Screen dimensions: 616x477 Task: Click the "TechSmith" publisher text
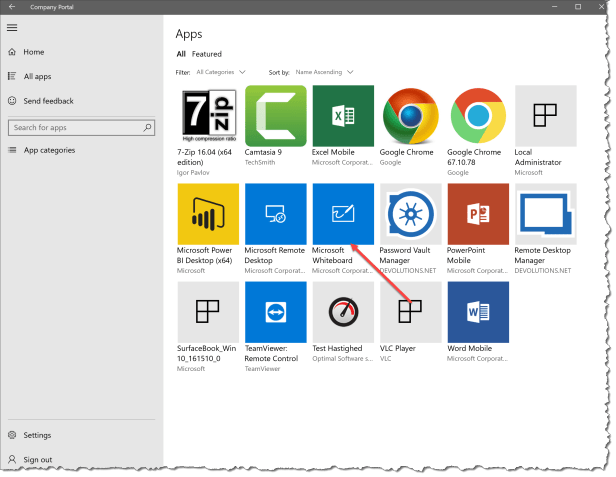[x=260, y=162]
